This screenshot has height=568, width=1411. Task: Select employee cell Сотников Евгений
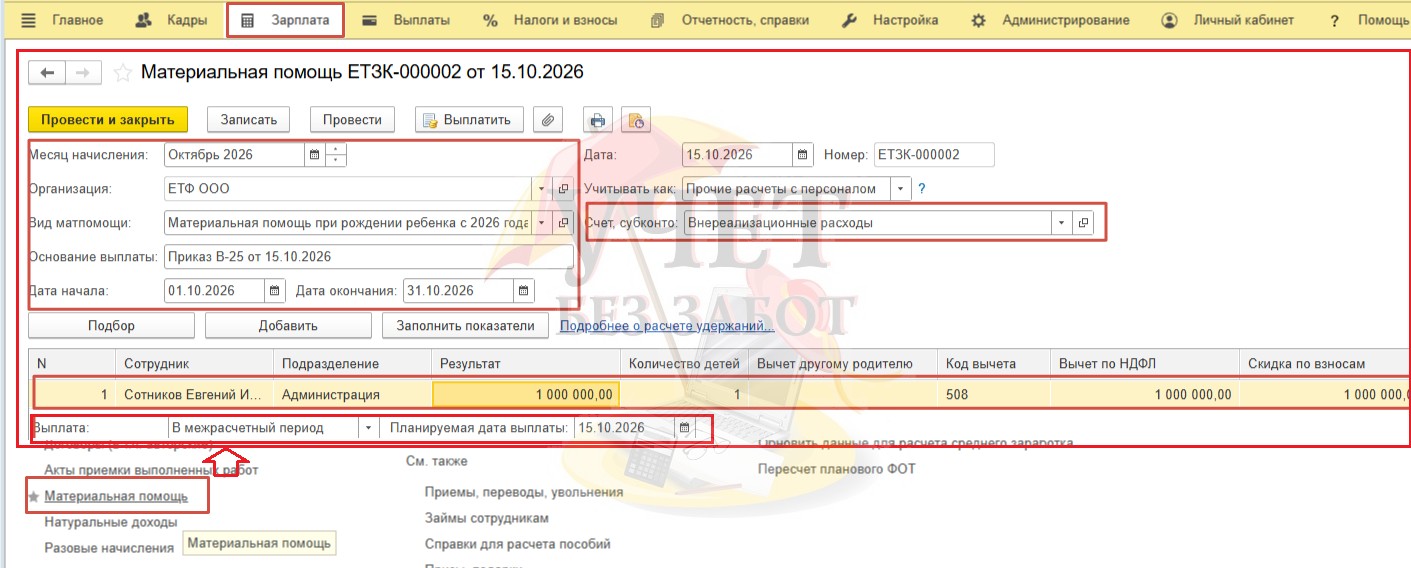(x=194, y=395)
